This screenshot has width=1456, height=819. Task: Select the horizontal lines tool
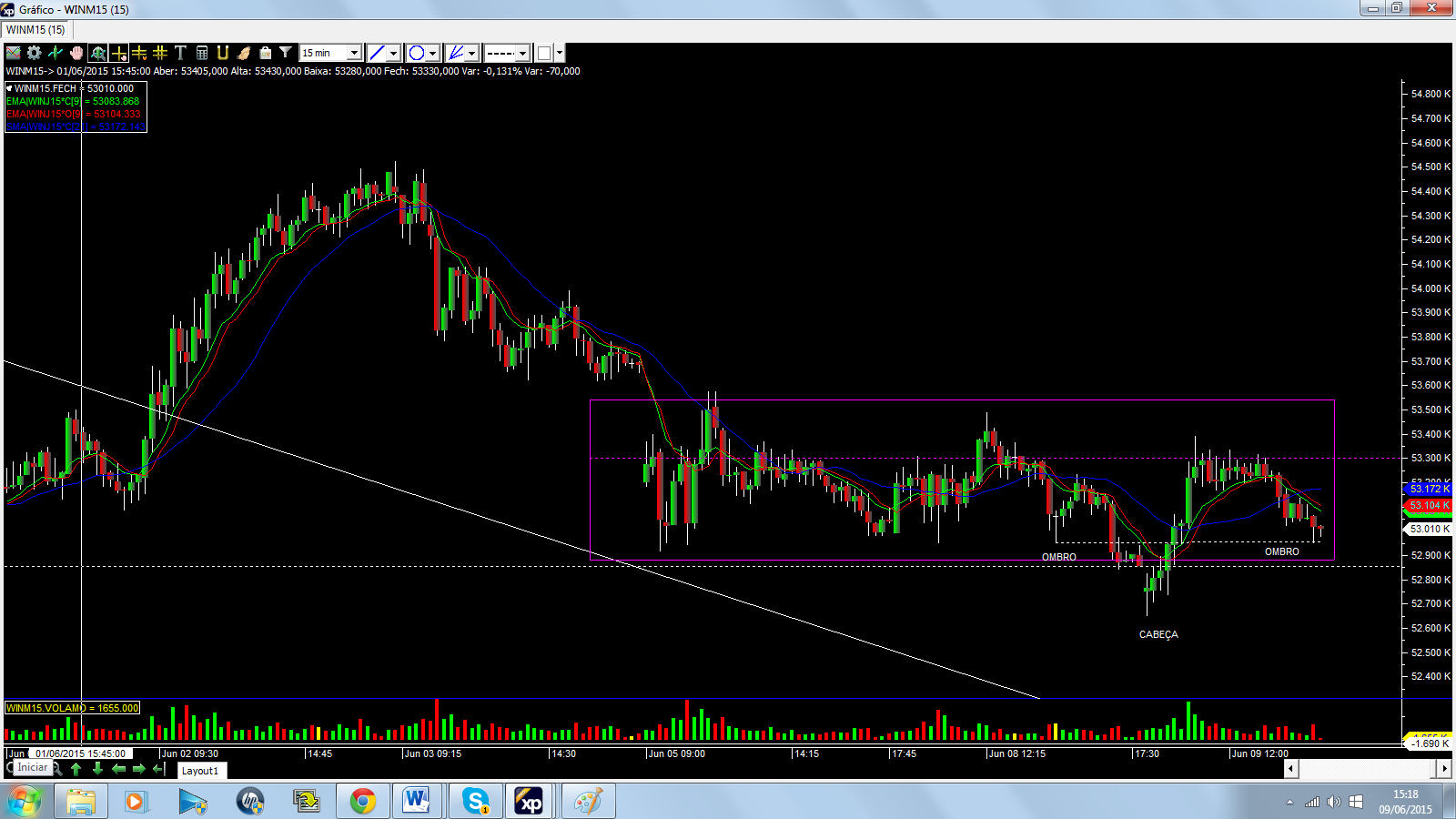pos(139,53)
